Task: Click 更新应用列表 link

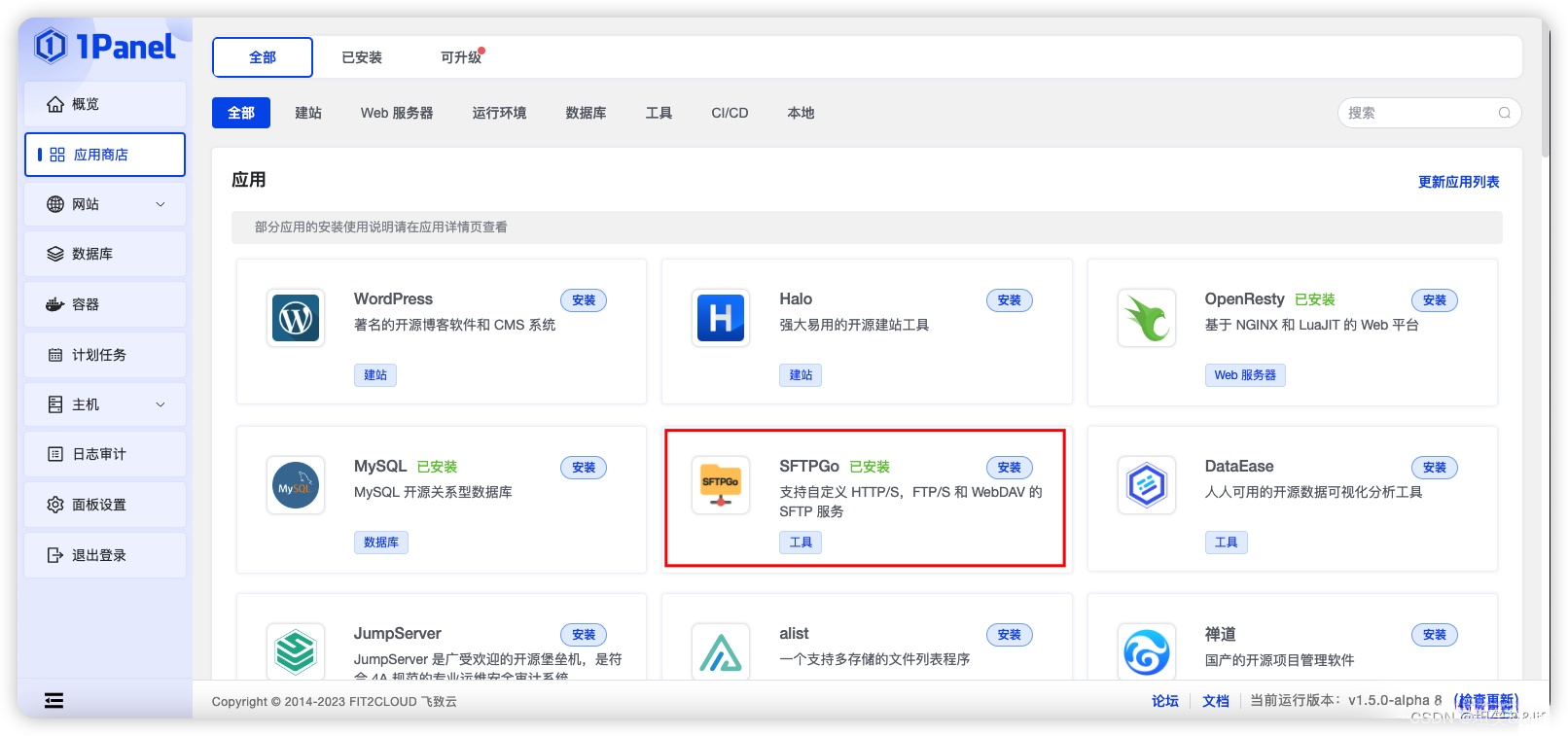Action: pos(1458,182)
